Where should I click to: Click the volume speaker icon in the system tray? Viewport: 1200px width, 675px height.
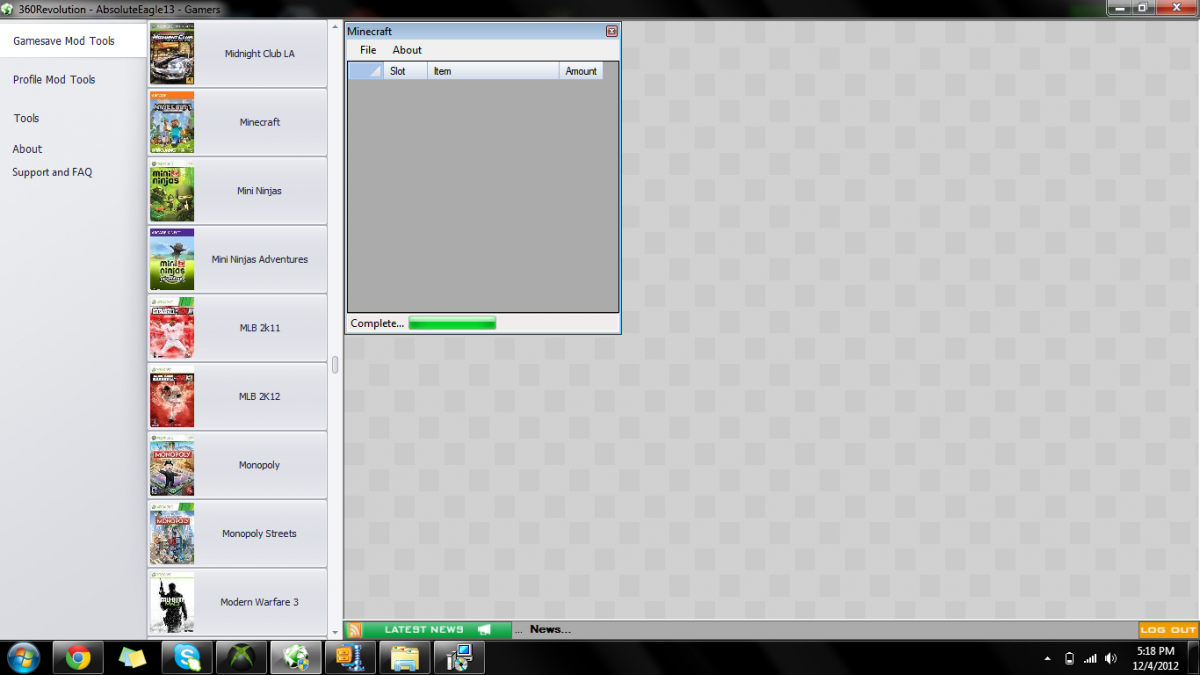click(x=1111, y=658)
